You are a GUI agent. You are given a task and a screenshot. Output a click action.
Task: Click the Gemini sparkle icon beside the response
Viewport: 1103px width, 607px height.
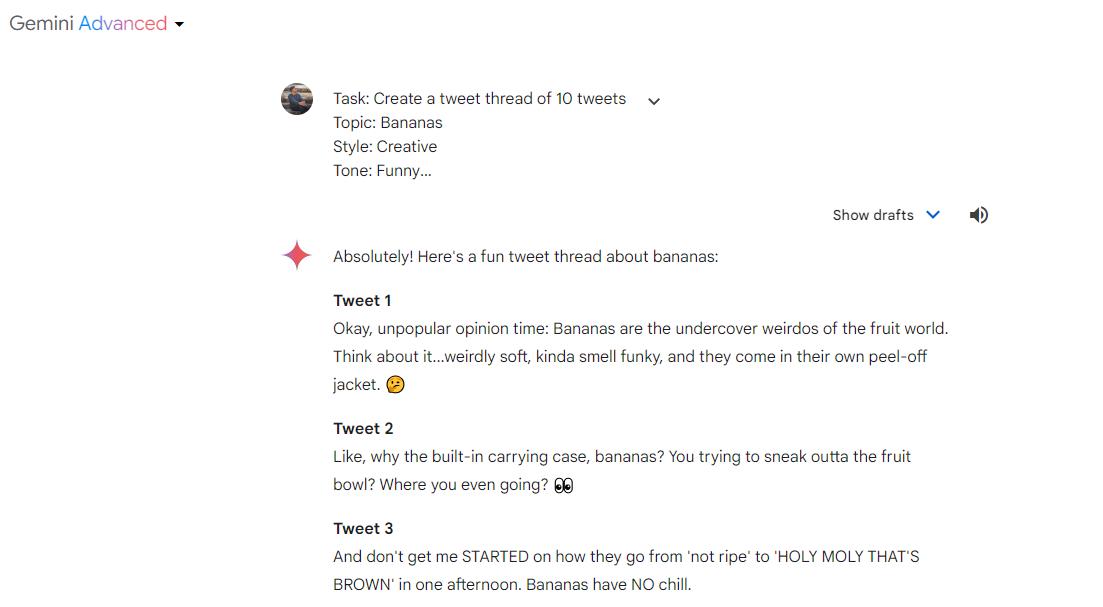[x=297, y=256]
